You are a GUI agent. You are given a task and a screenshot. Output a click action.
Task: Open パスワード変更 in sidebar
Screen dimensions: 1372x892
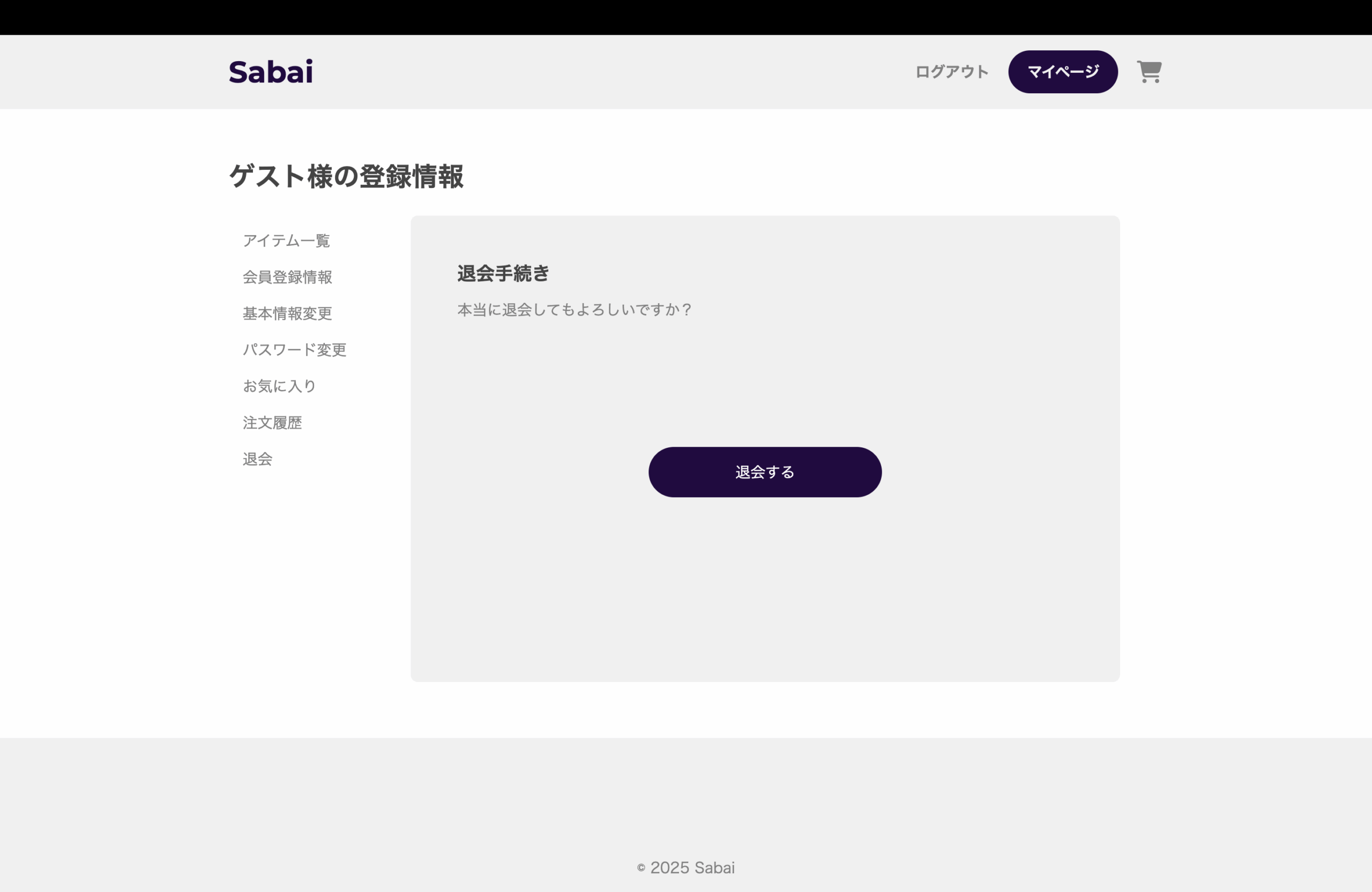click(294, 350)
